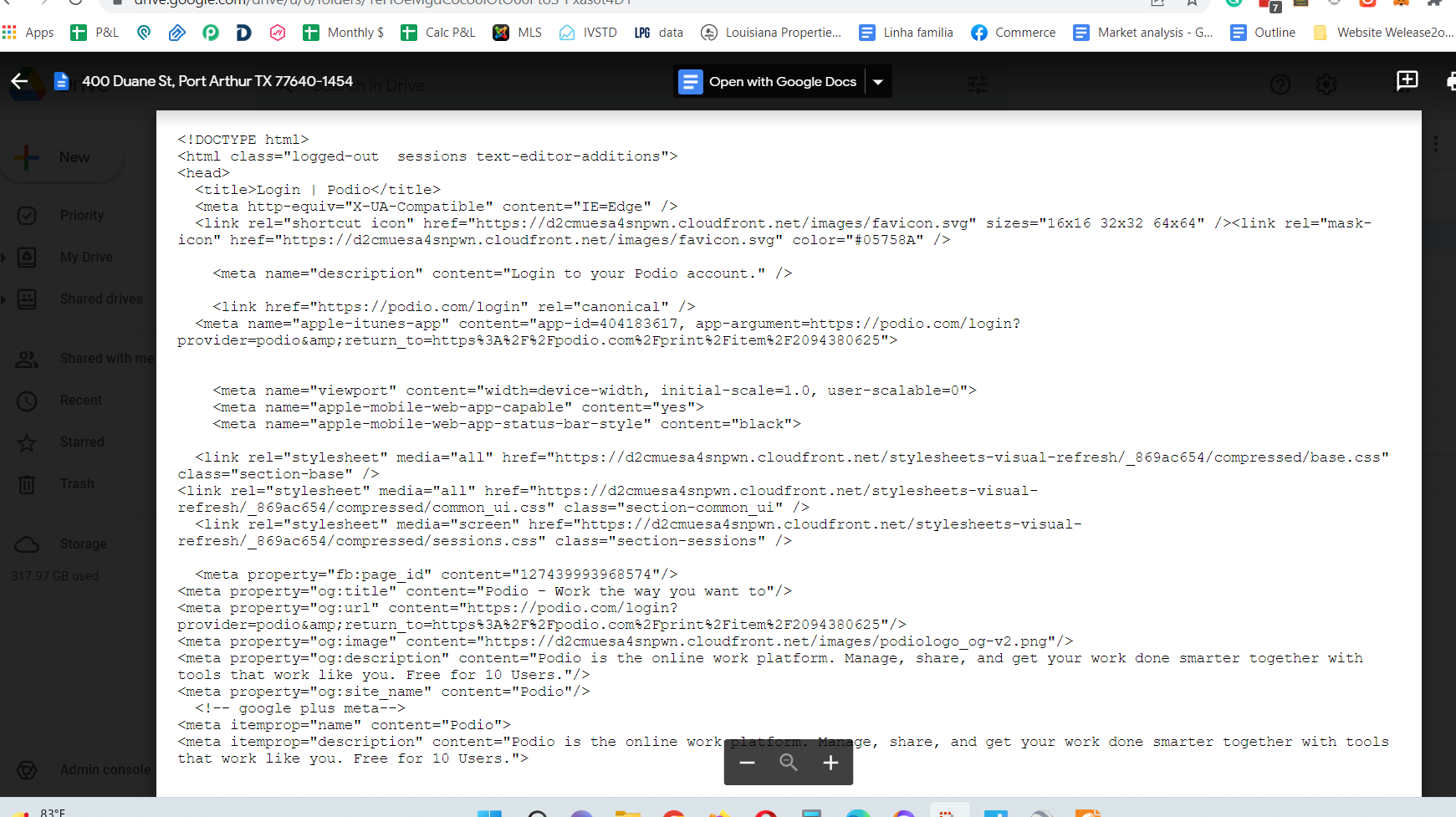Select Priority in the Drive sidebar
This screenshot has width=1456, height=817.
pos(82,216)
